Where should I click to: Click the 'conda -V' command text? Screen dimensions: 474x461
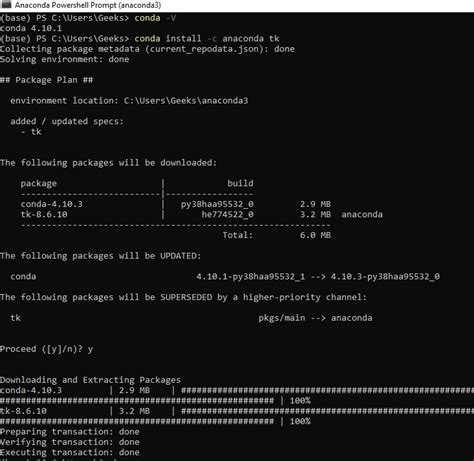coord(155,18)
